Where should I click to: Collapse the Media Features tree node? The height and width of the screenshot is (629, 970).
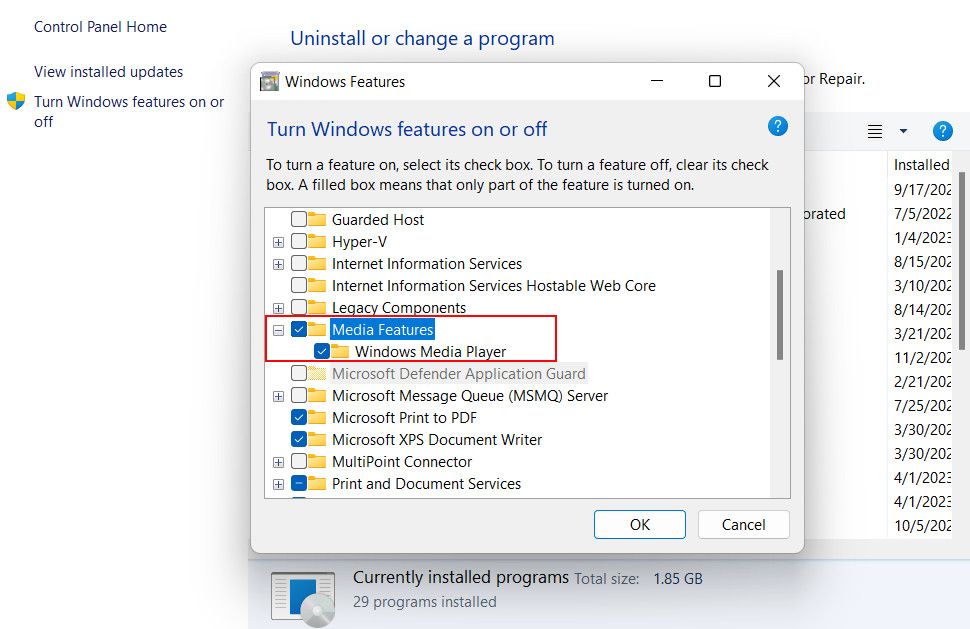pyautogui.click(x=278, y=330)
